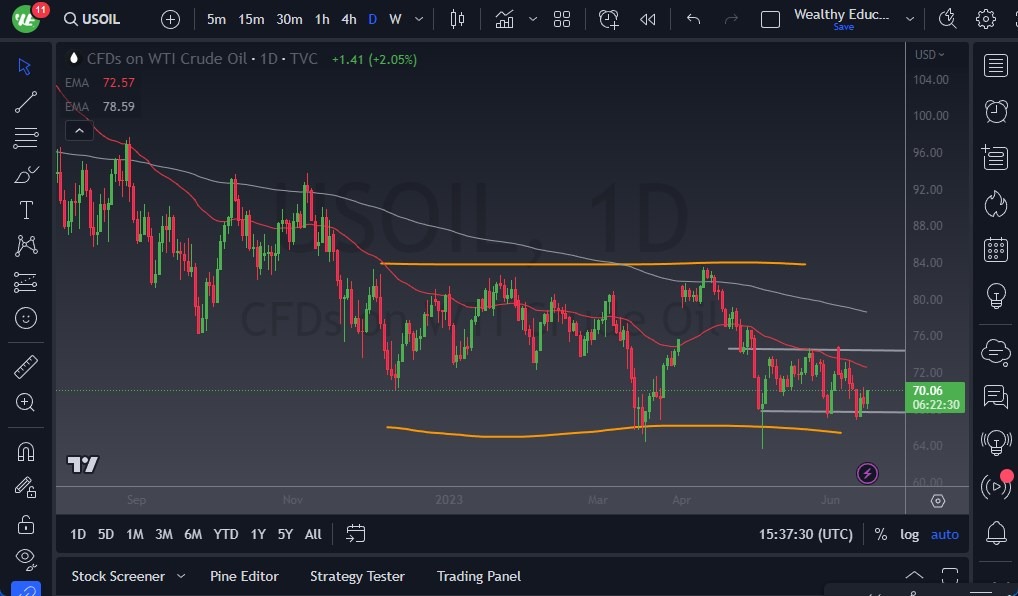1018x596 pixels.
Task: Open the candlestick chart type selector
Action: [x=457, y=19]
